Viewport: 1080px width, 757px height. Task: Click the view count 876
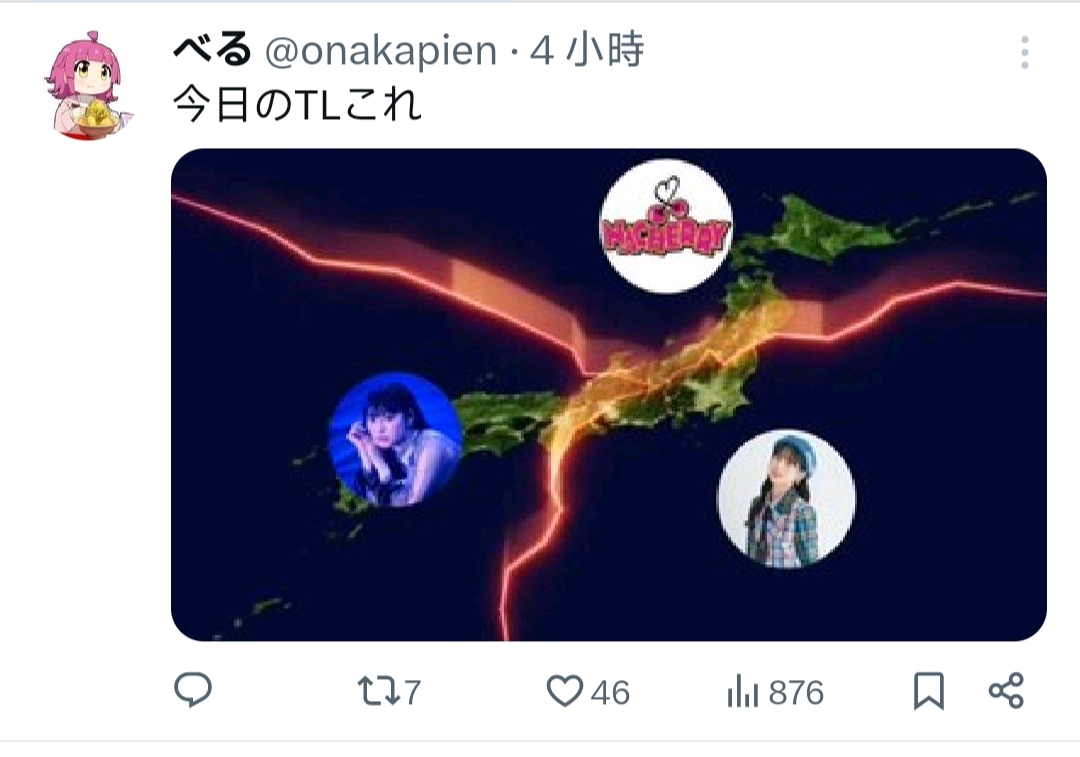796,693
